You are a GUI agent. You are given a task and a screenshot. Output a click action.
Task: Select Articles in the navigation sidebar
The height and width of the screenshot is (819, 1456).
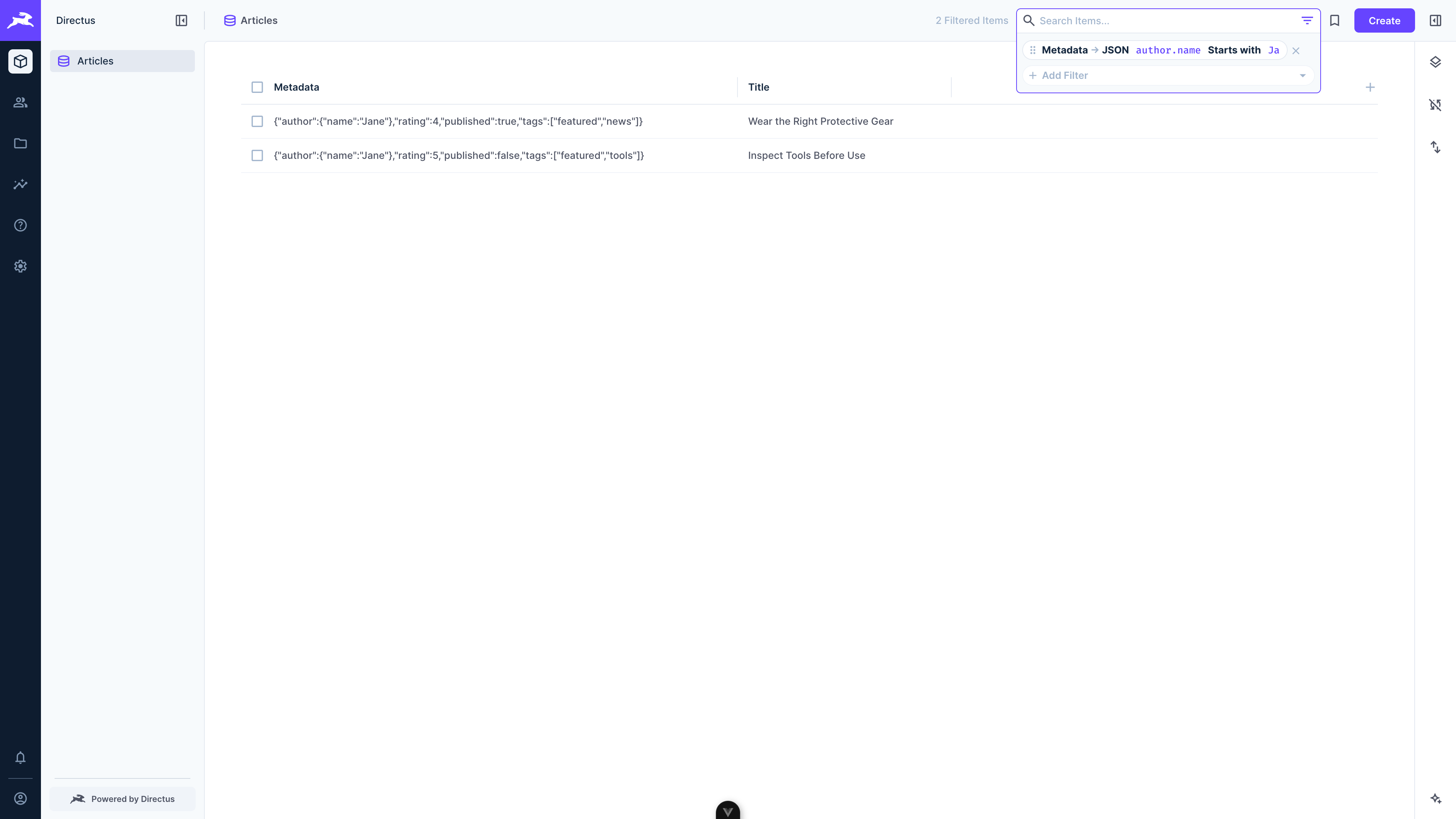tap(122, 61)
